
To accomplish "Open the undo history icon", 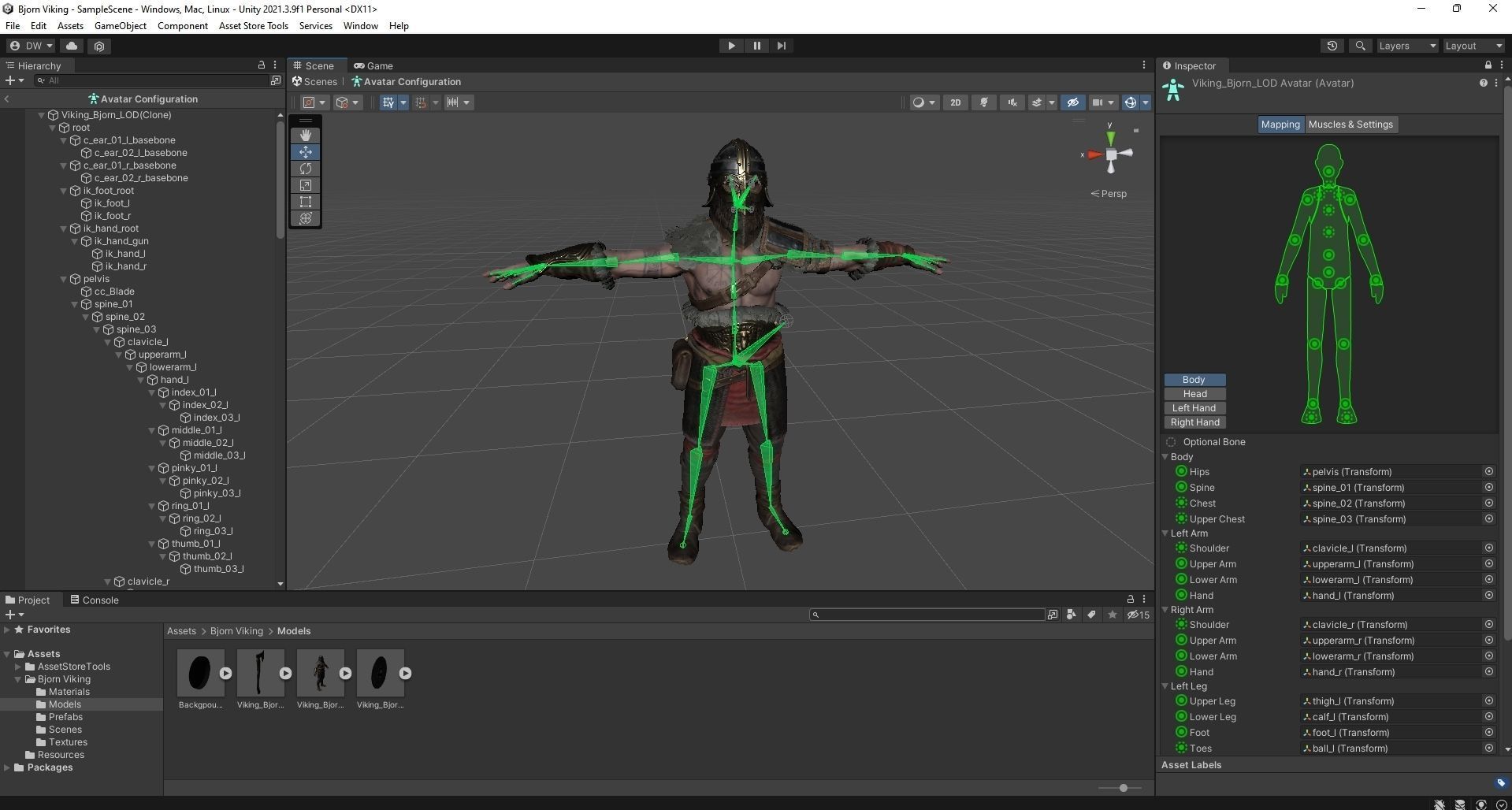I will click(x=1332, y=46).
